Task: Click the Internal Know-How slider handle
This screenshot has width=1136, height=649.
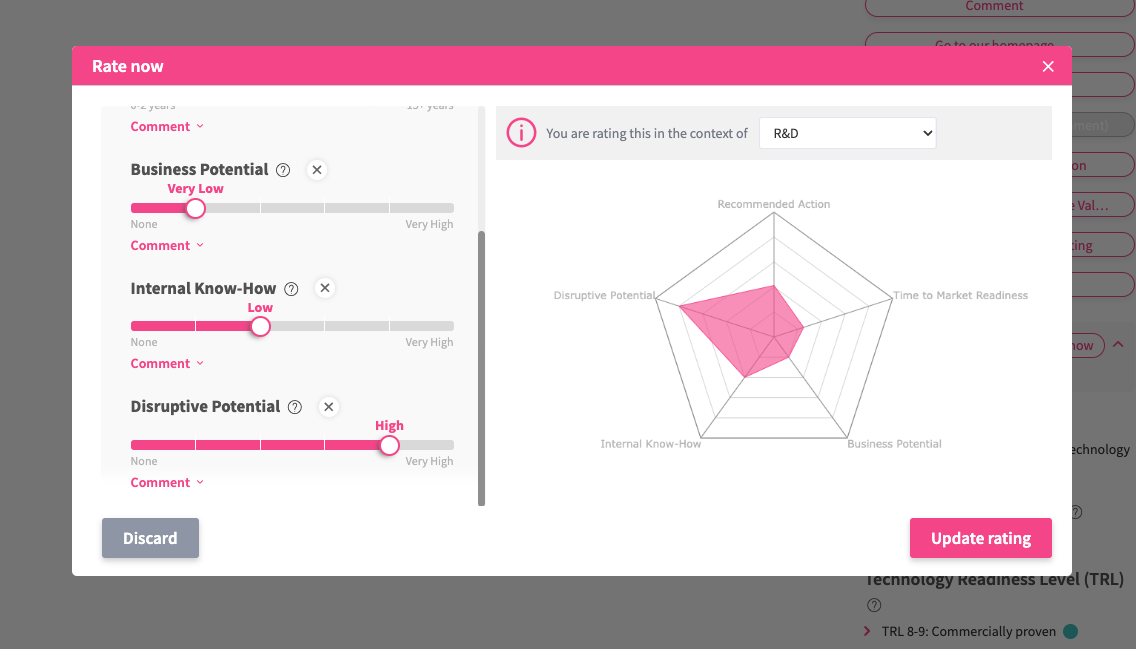Action: pos(260,326)
